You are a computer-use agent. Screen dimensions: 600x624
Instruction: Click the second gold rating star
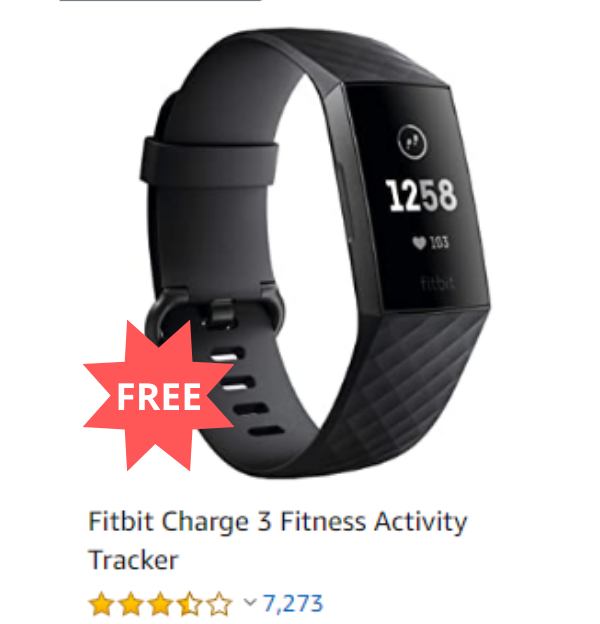131,604
